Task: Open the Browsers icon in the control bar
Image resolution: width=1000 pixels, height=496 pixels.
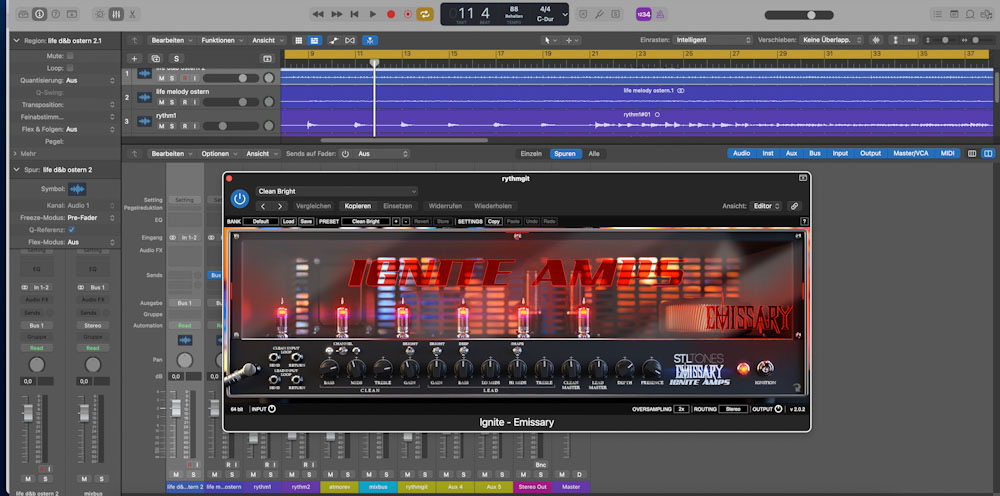Action: pos(987,14)
